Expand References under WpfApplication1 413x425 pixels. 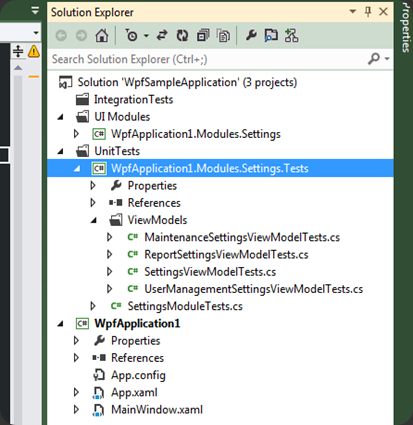(76, 358)
